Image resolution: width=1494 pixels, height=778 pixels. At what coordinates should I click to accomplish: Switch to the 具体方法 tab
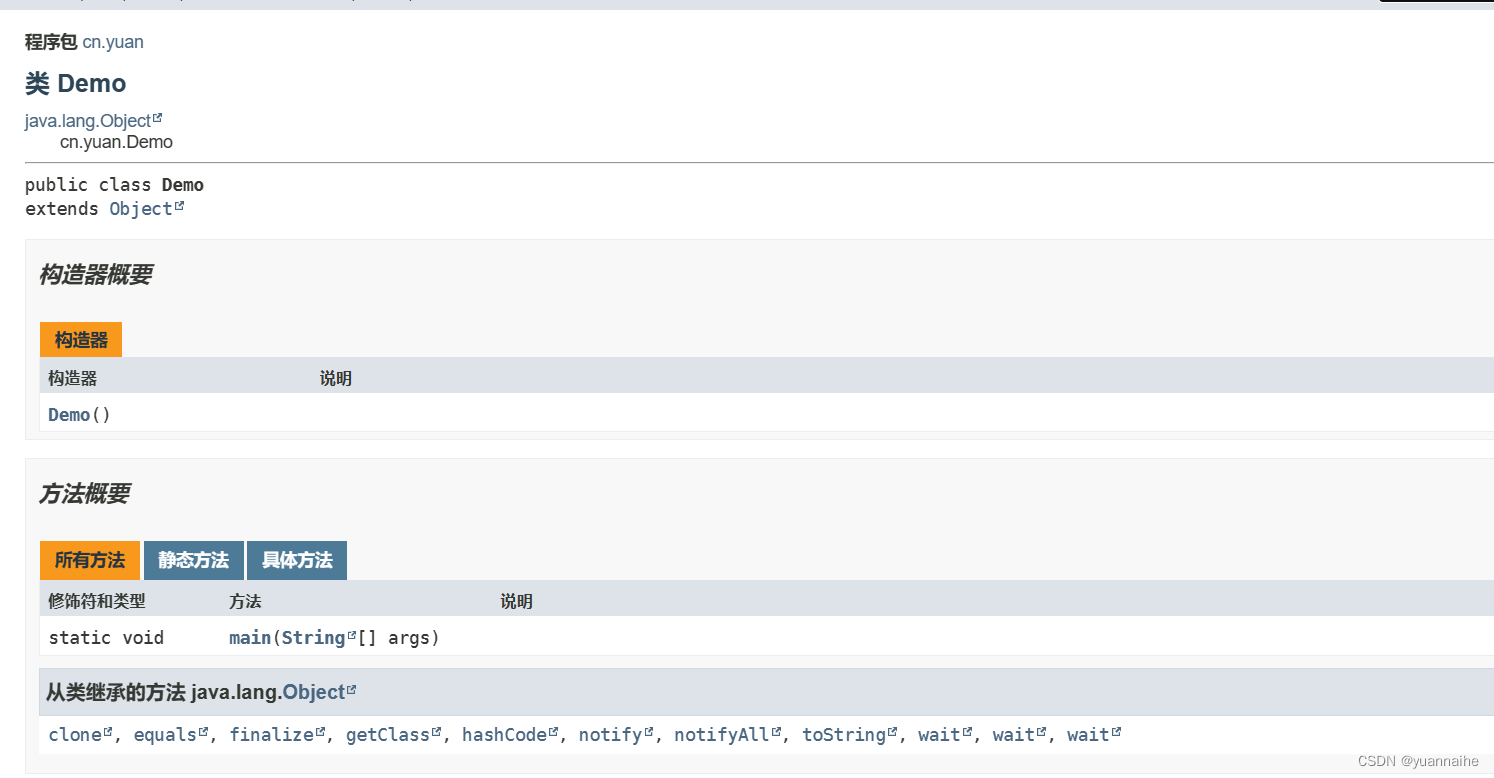297,560
